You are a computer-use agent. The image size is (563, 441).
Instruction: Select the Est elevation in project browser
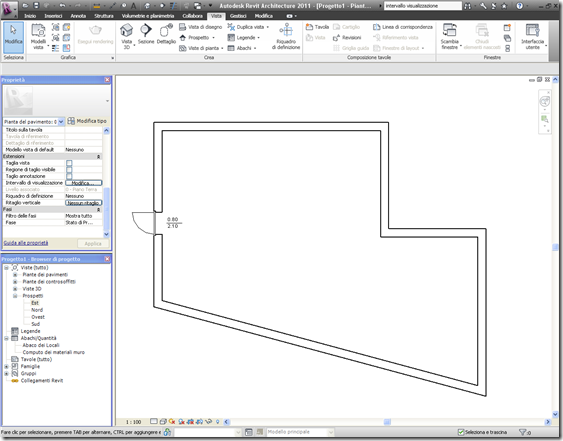pos(35,303)
